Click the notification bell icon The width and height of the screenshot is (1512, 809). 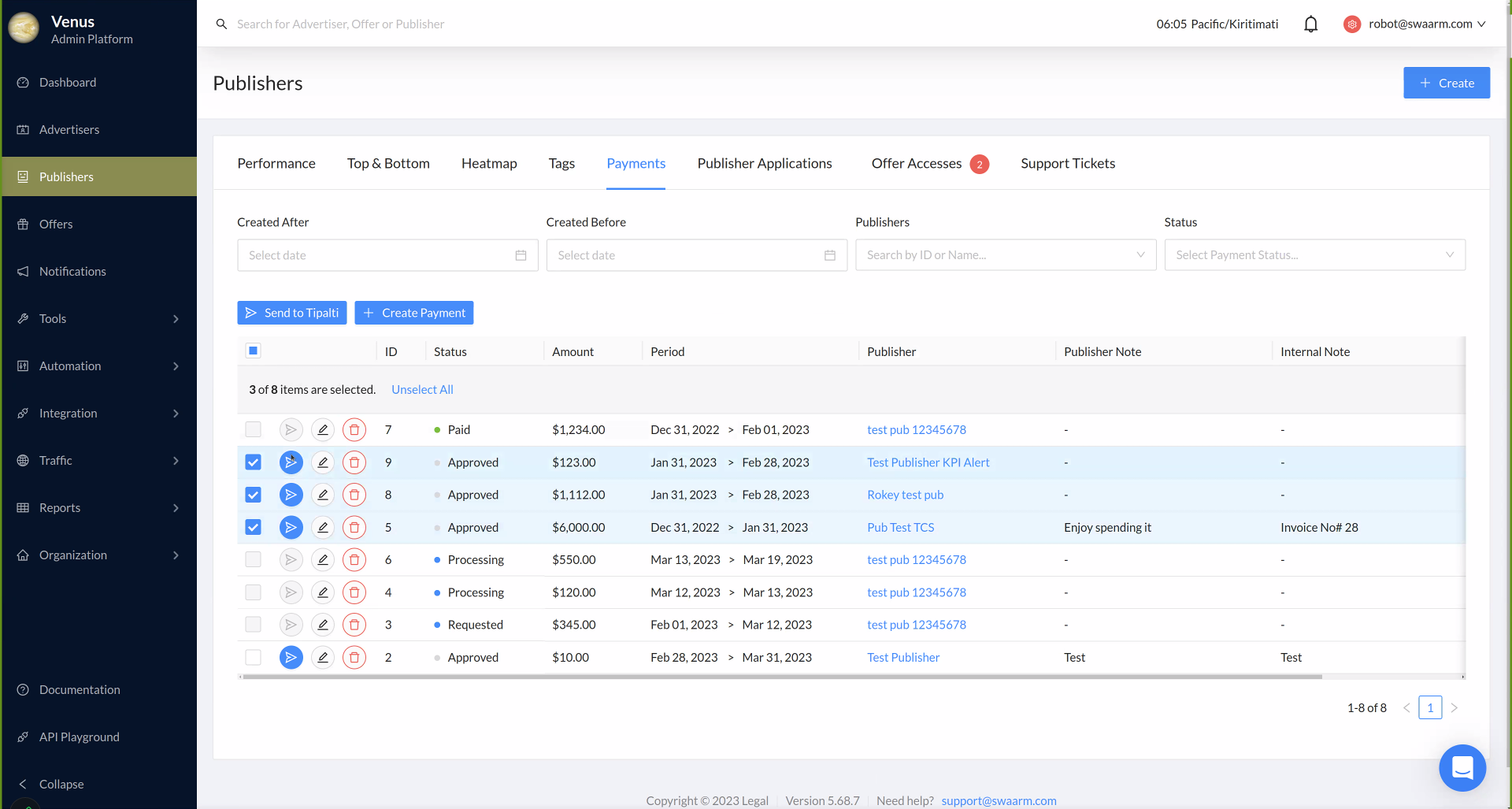1310,24
